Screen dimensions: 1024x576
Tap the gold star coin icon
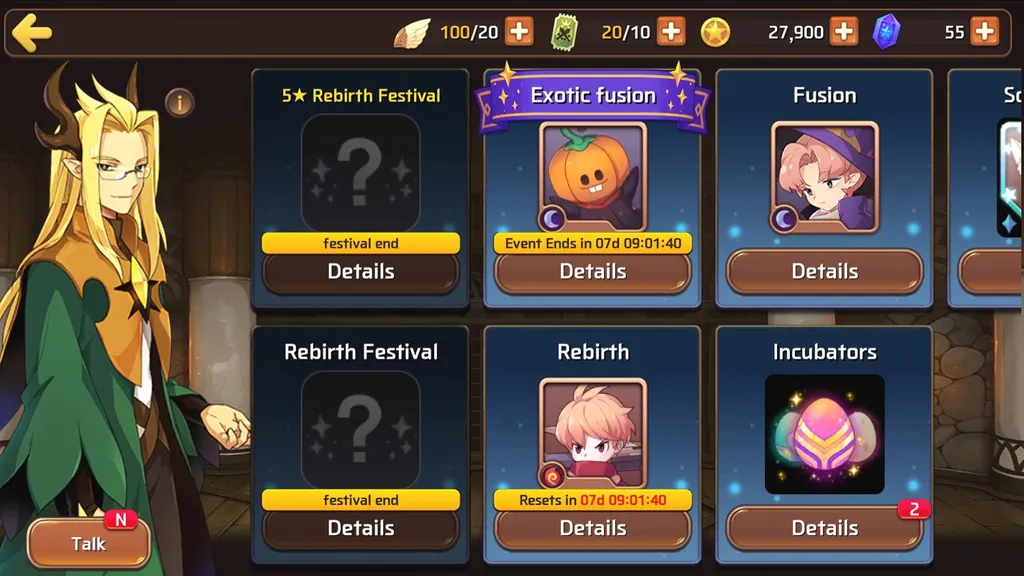click(715, 32)
